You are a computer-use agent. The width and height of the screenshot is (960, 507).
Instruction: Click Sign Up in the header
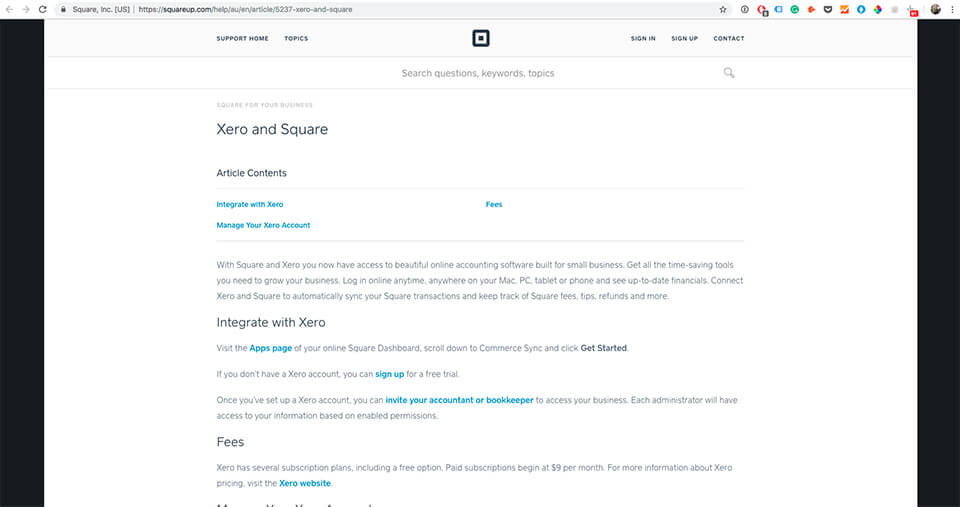[x=684, y=39]
